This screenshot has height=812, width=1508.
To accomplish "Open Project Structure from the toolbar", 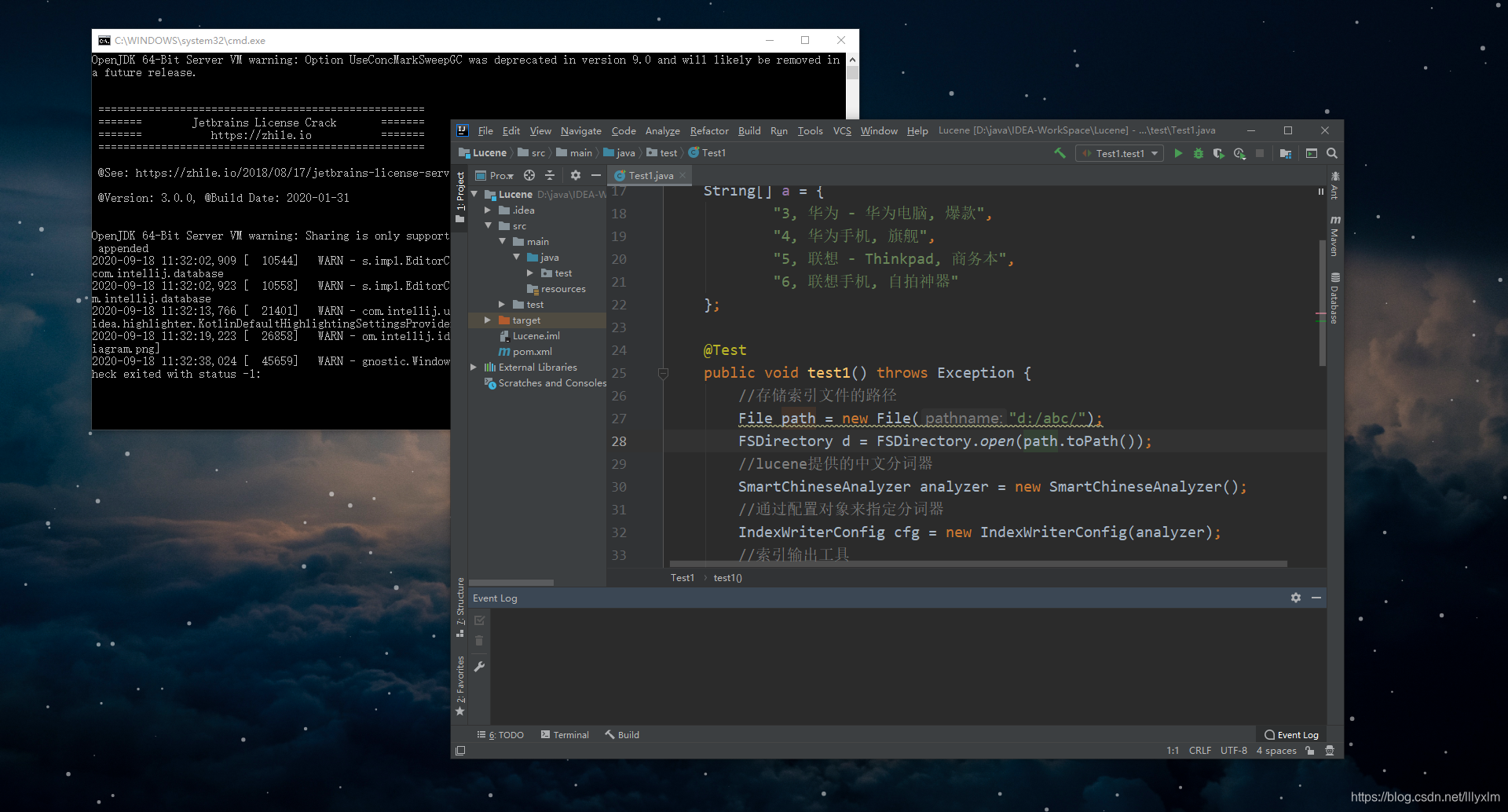I will [1285, 153].
